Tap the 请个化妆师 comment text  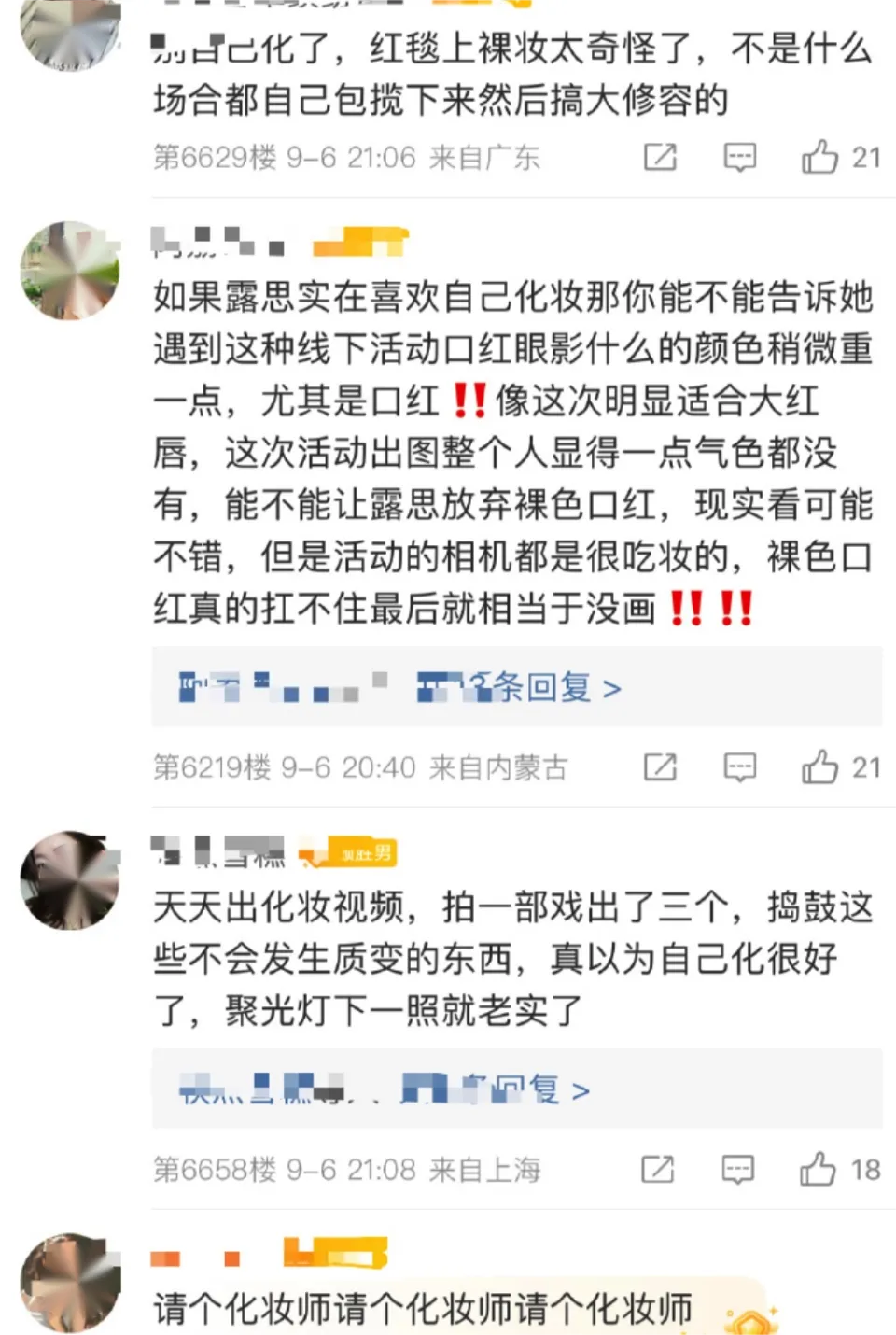point(423,1309)
